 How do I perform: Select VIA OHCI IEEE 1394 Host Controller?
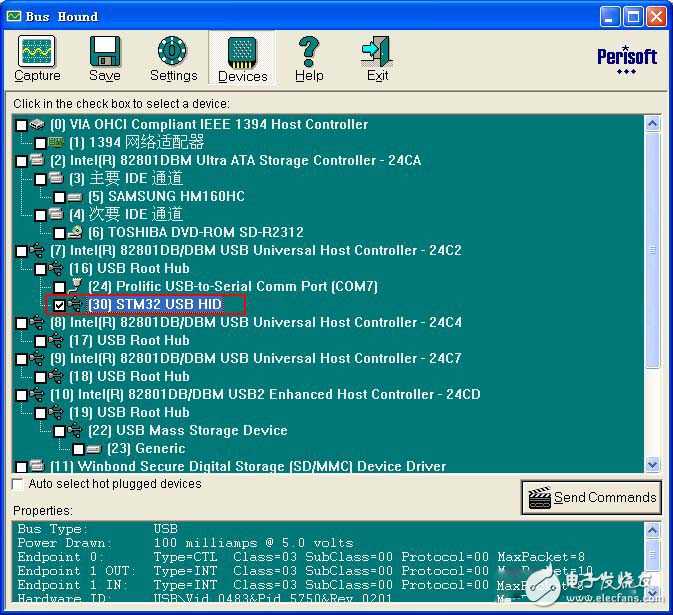pyautogui.click(x=208, y=125)
